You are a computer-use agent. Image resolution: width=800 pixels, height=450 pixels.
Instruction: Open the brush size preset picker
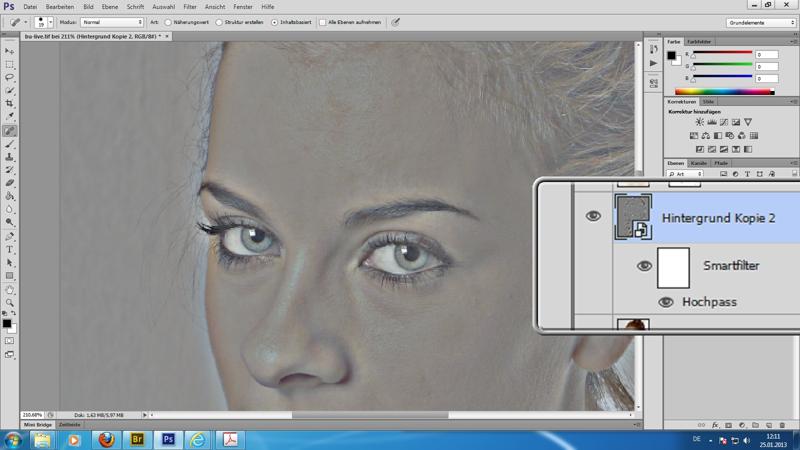(43, 22)
